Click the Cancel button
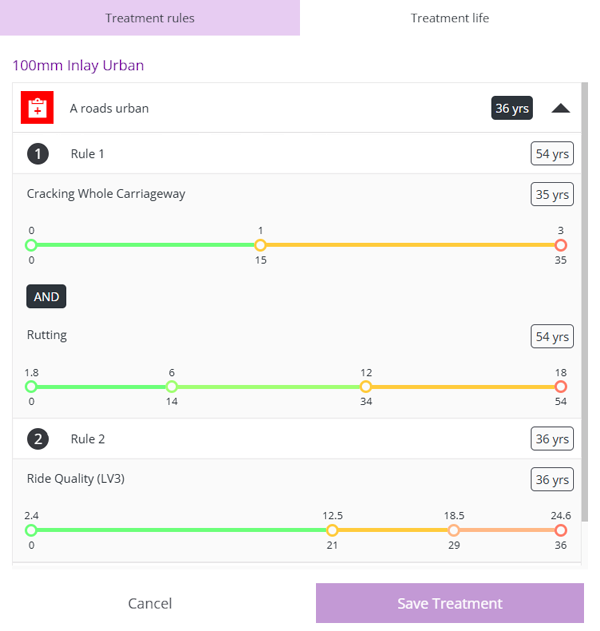600x631 pixels. [x=150, y=603]
